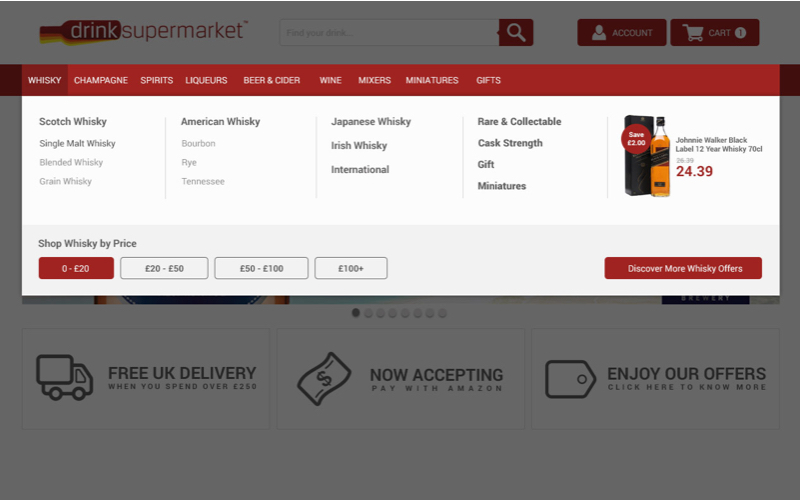Click the delivery truck icon
The width and height of the screenshot is (800, 500).
[64, 378]
